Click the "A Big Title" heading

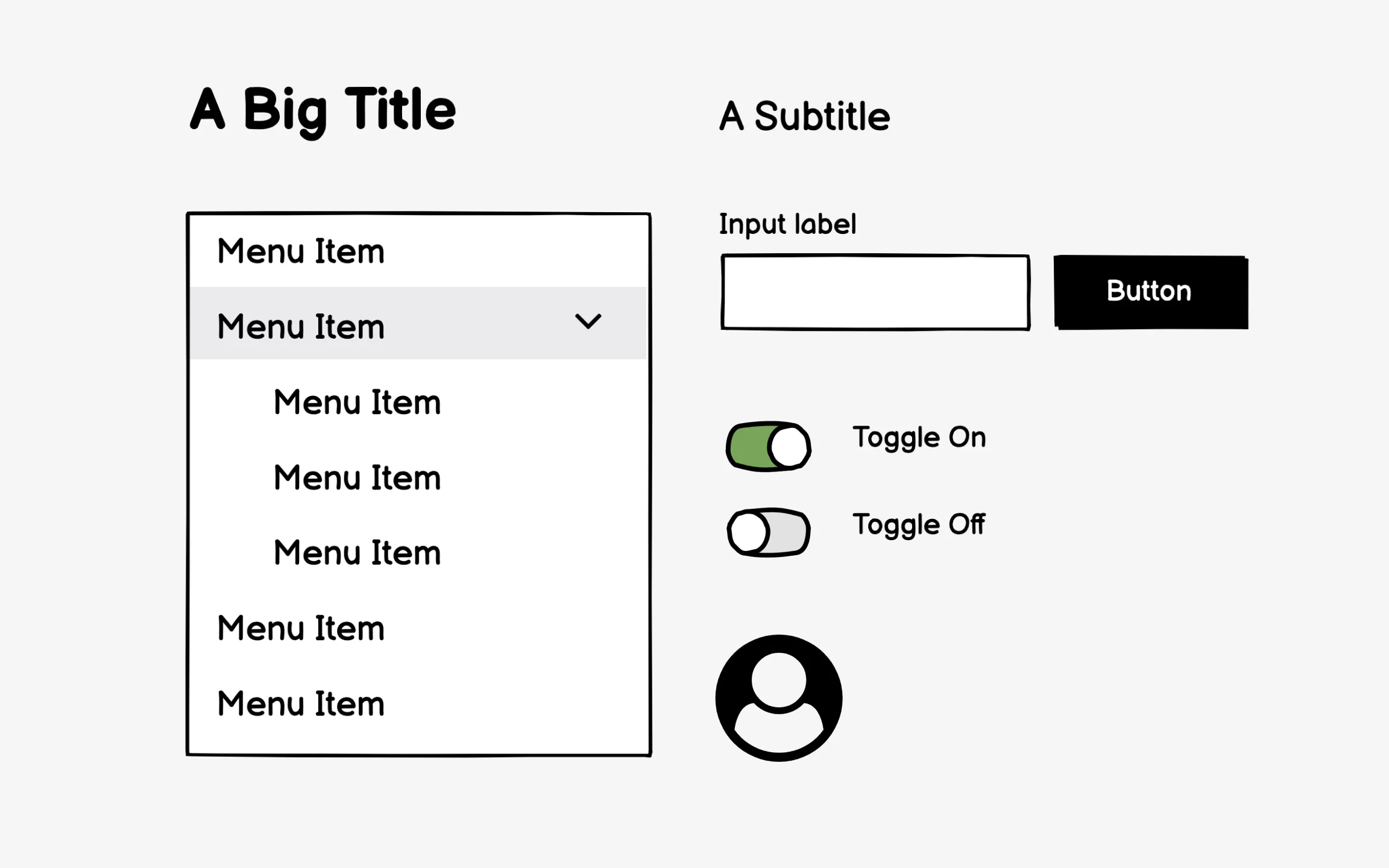(x=323, y=110)
